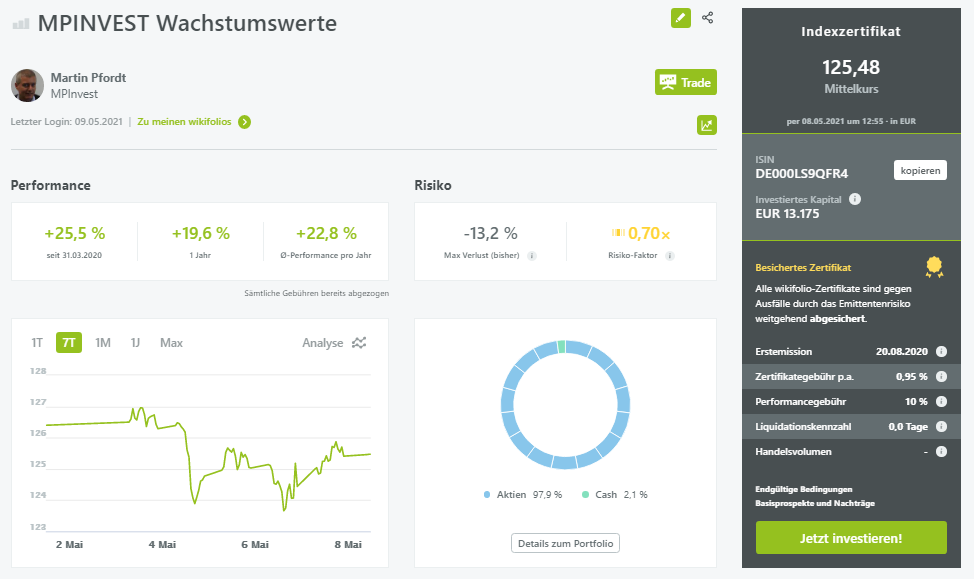Click the arrow icon next to Zu meinen wikifolios
The height and width of the screenshot is (579, 974).
pos(245,122)
